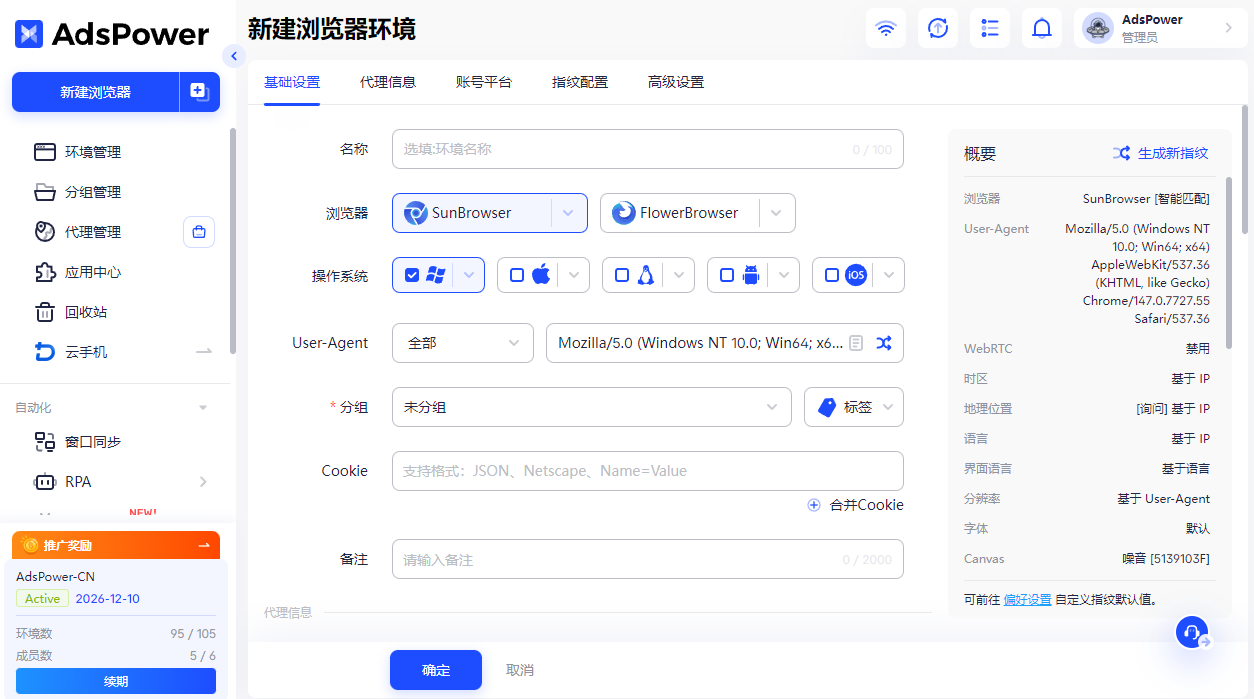Screen dimensions: 1254x699
Task: Expand the Android version dropdown arrow
Action: point(784,275)
